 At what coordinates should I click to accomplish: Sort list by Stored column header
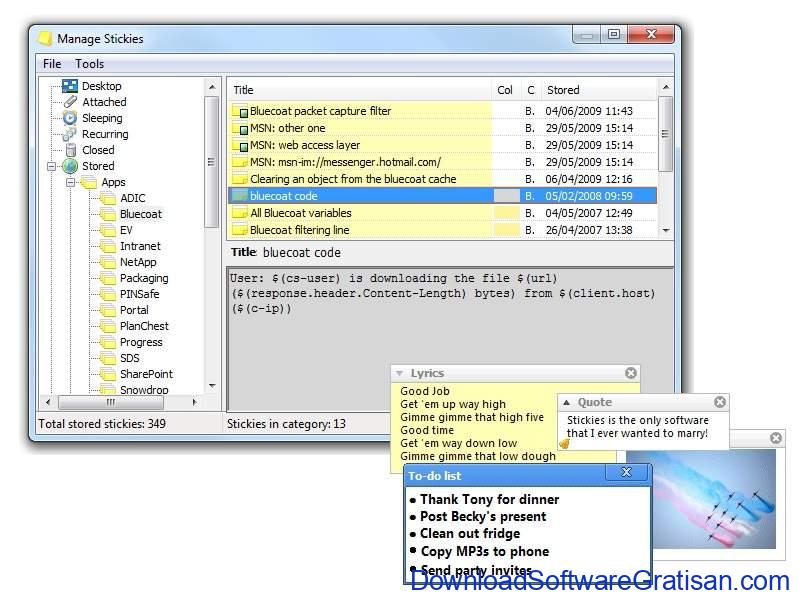pos(598,90)
